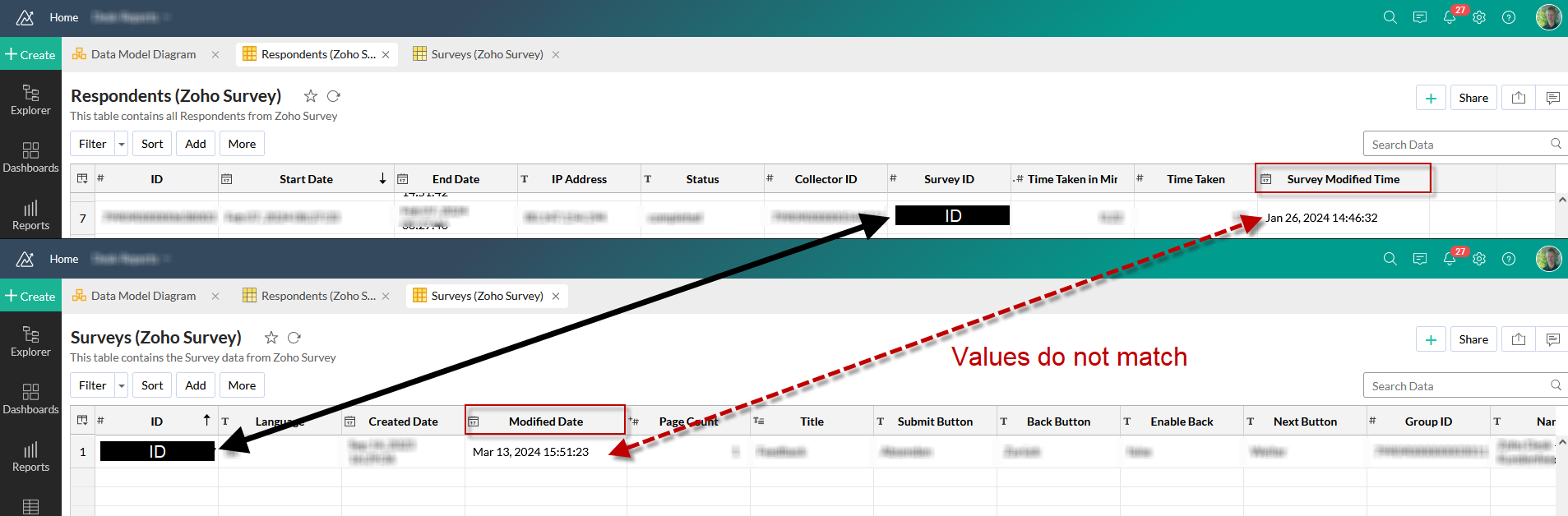Click refresh icon next to Surveys (Zoho Survey) title

tap(294, 338)
